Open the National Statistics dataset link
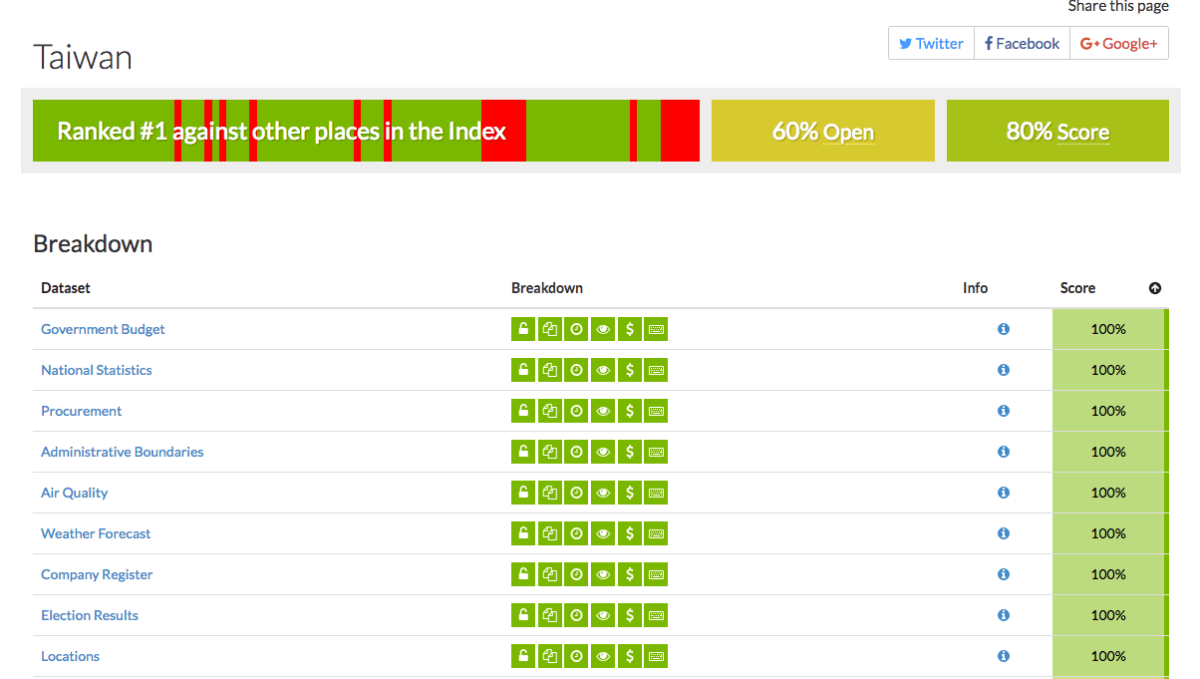 [x=96, y=370]
